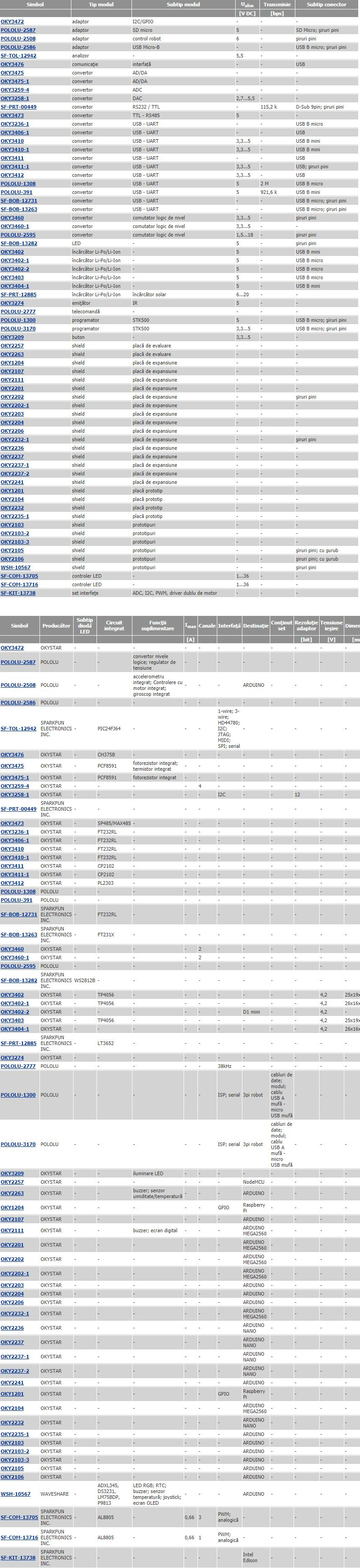This screenshot has width=360, height=1568.
Task: Open WSH-10567 link in the Producător table
Action: [15, 1494]
